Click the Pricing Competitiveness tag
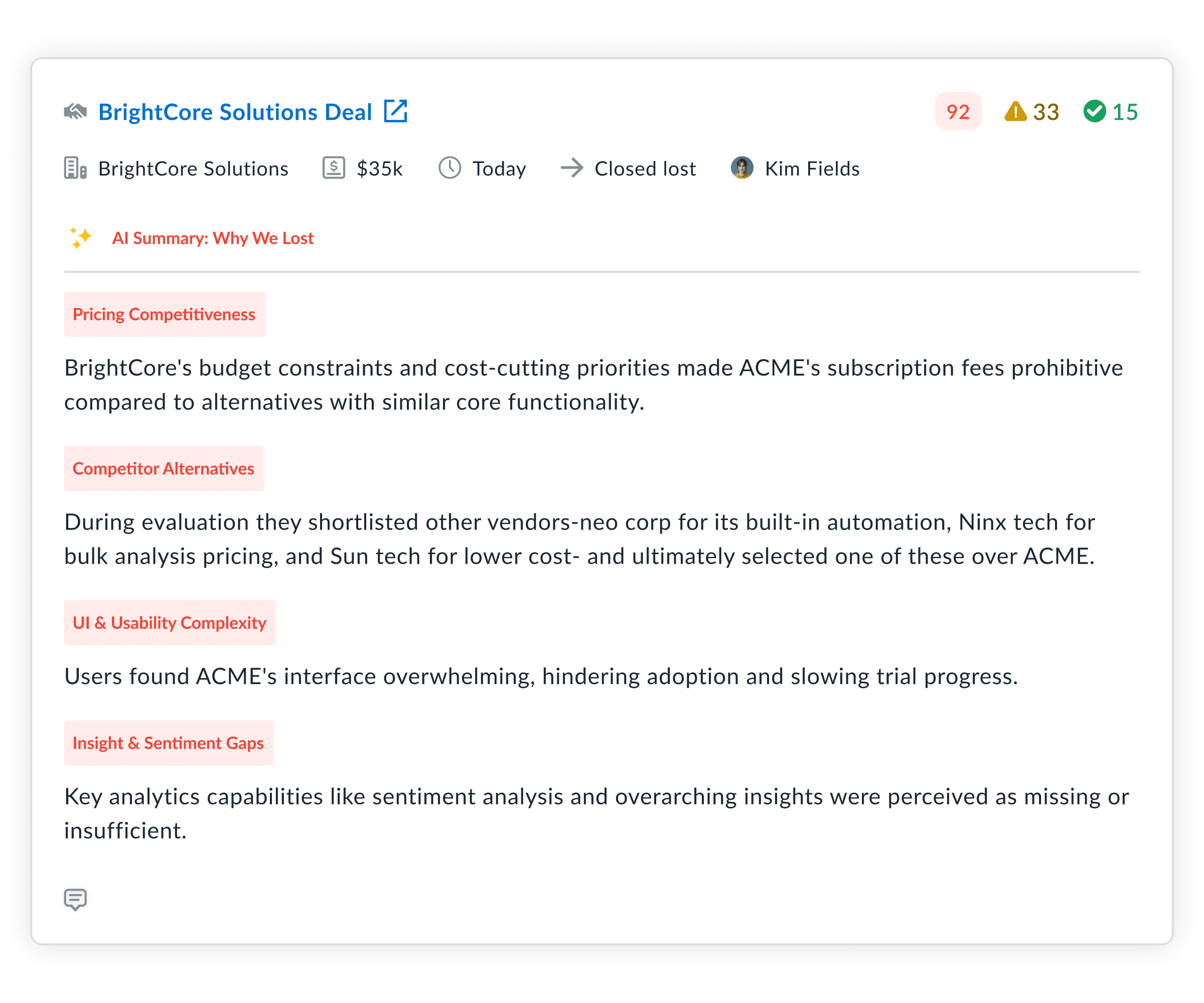1204x1003 pixels. click(x=165, y=314)
